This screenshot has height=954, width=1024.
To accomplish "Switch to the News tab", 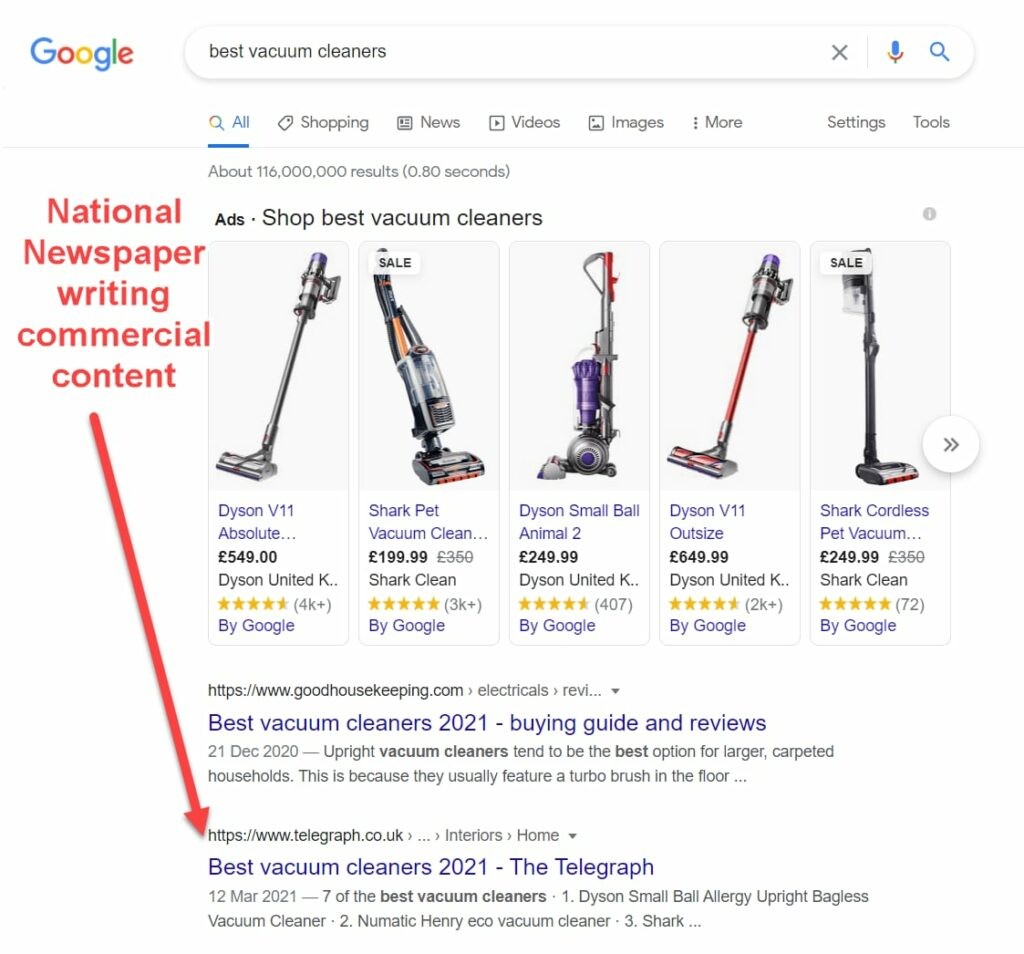I will [428, 123].
